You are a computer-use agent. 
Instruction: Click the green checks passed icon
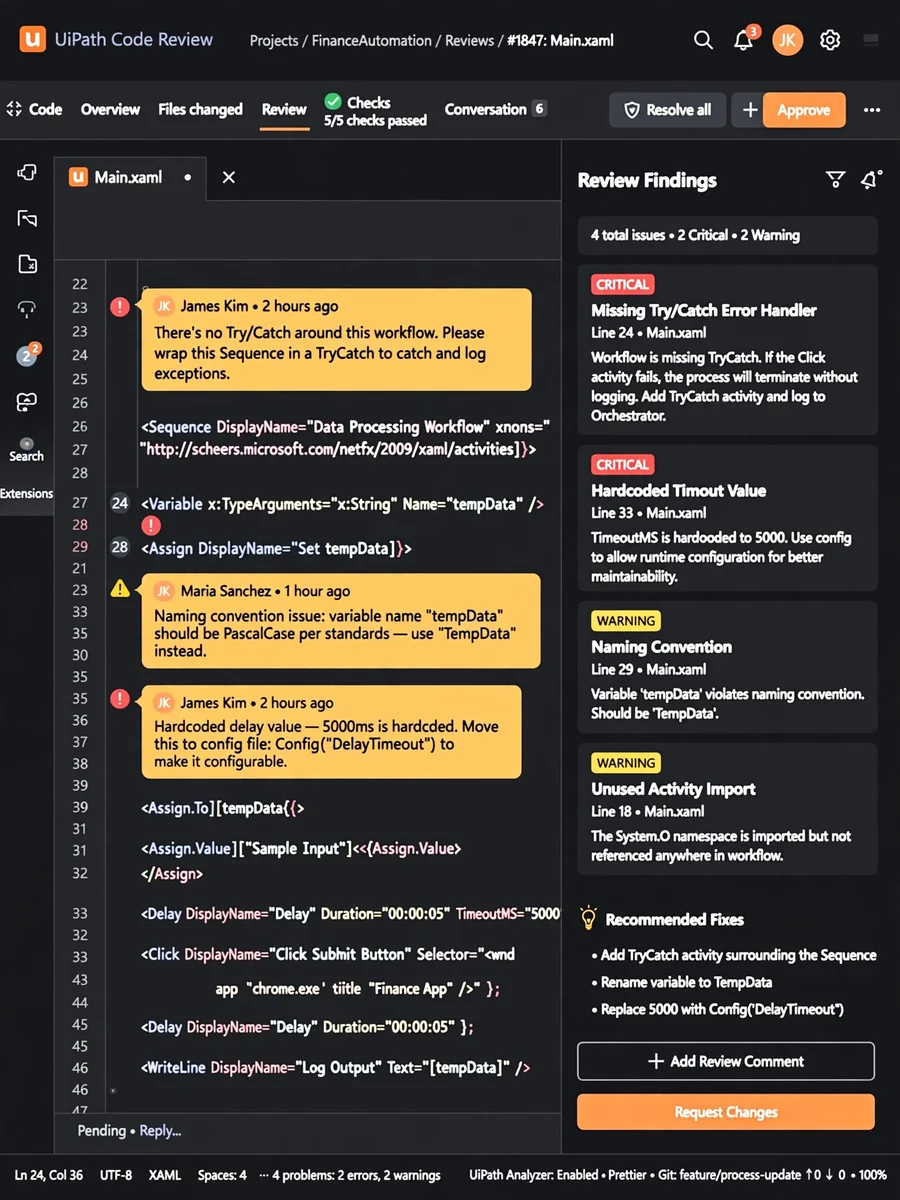(x=333, y=101)
